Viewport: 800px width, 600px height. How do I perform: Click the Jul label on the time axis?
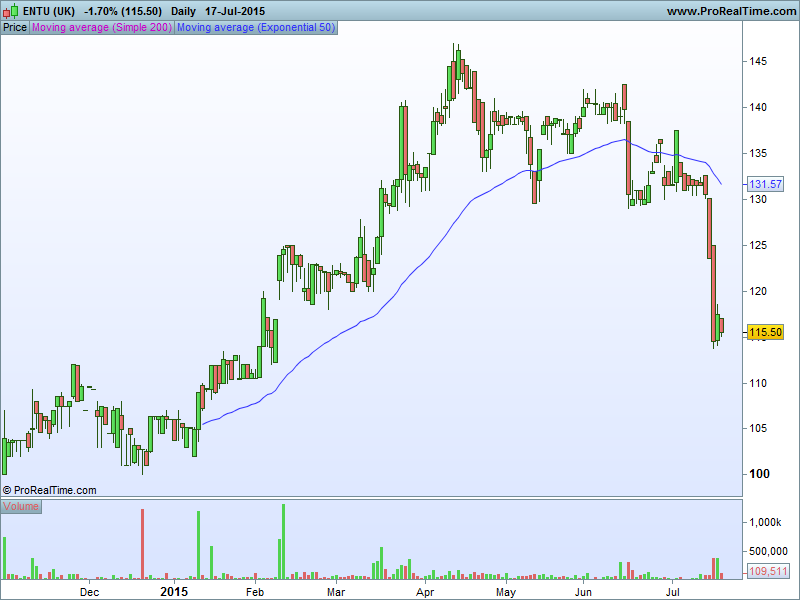coord(674,592)
